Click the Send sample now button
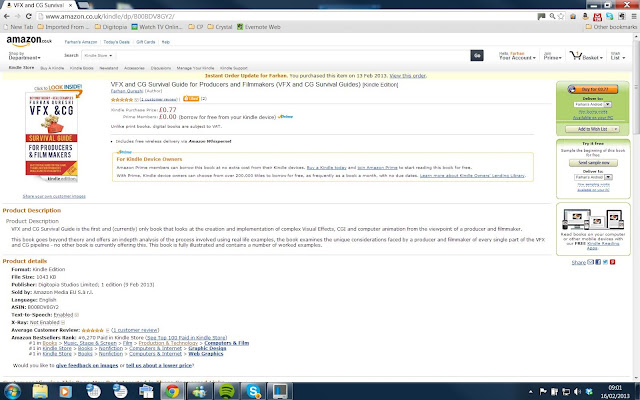The height and width of the screenshot is (400, 640). pyautogui.click(x=593, y=162)
